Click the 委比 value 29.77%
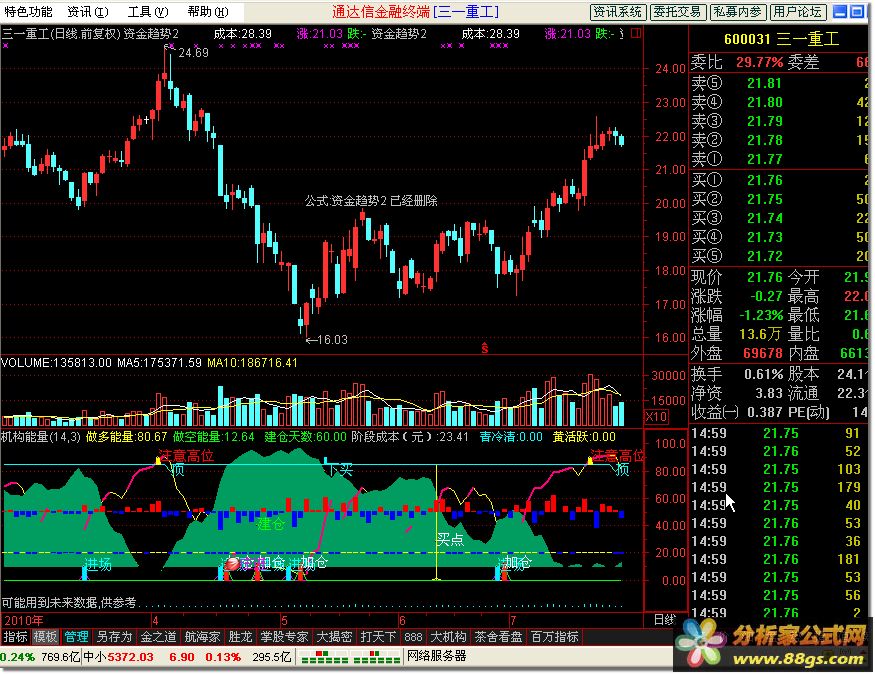Image resolution: width=875 pixels, height=674 pixels. (759, 62)
